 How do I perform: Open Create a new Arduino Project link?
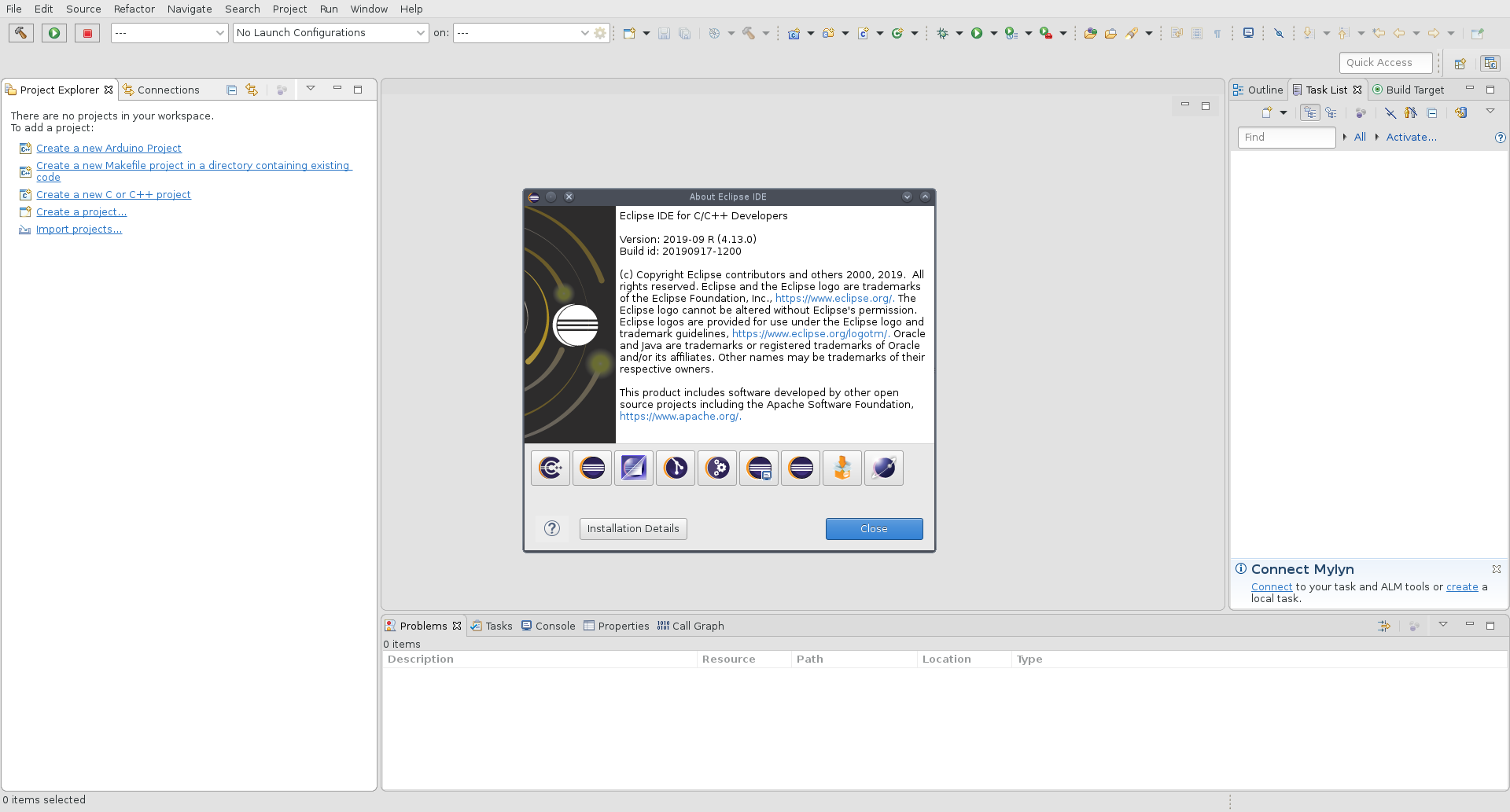pyautogui.click(x=109, y=148)
